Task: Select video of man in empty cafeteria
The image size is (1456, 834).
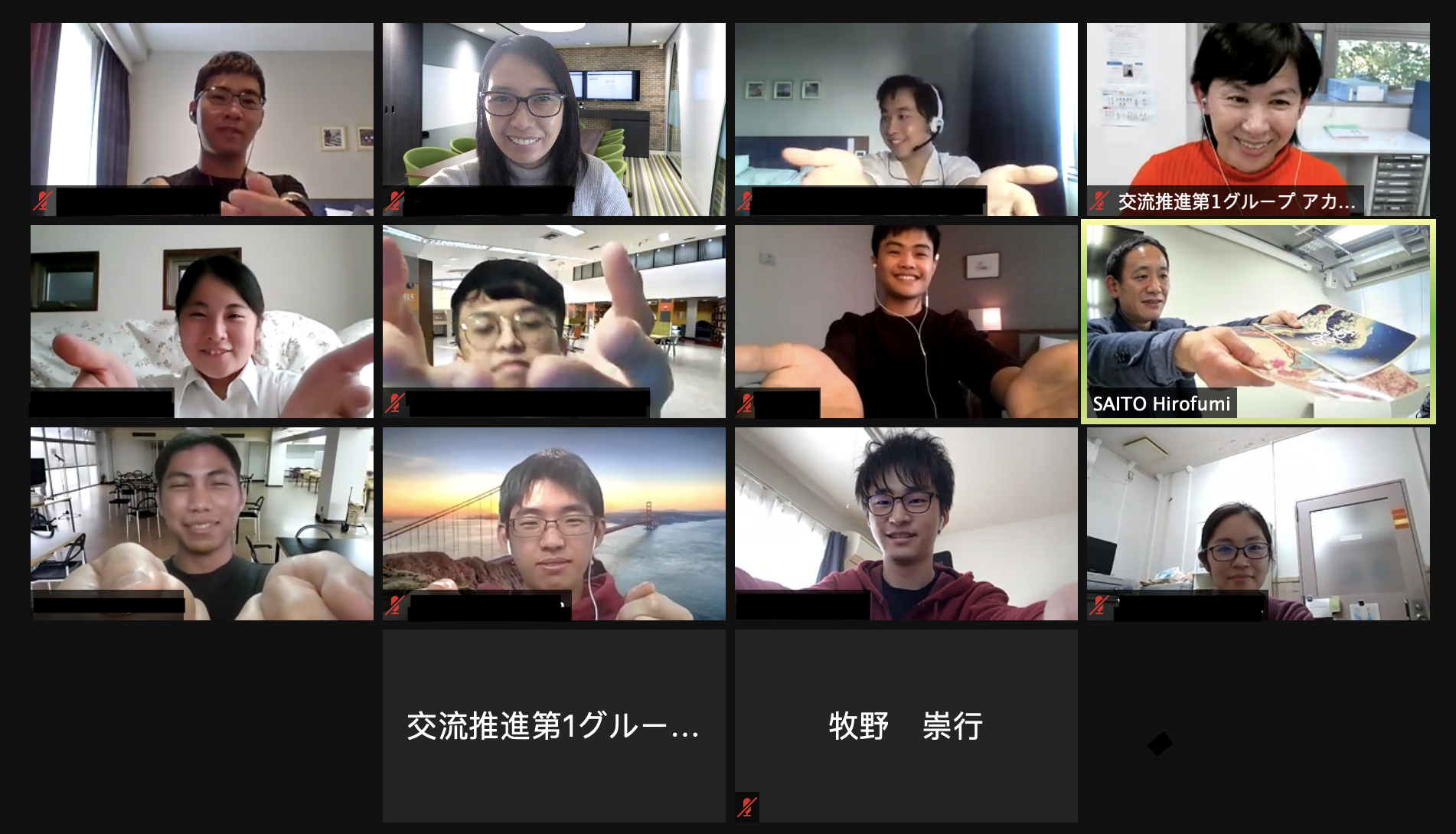Action: coord(202,524)
